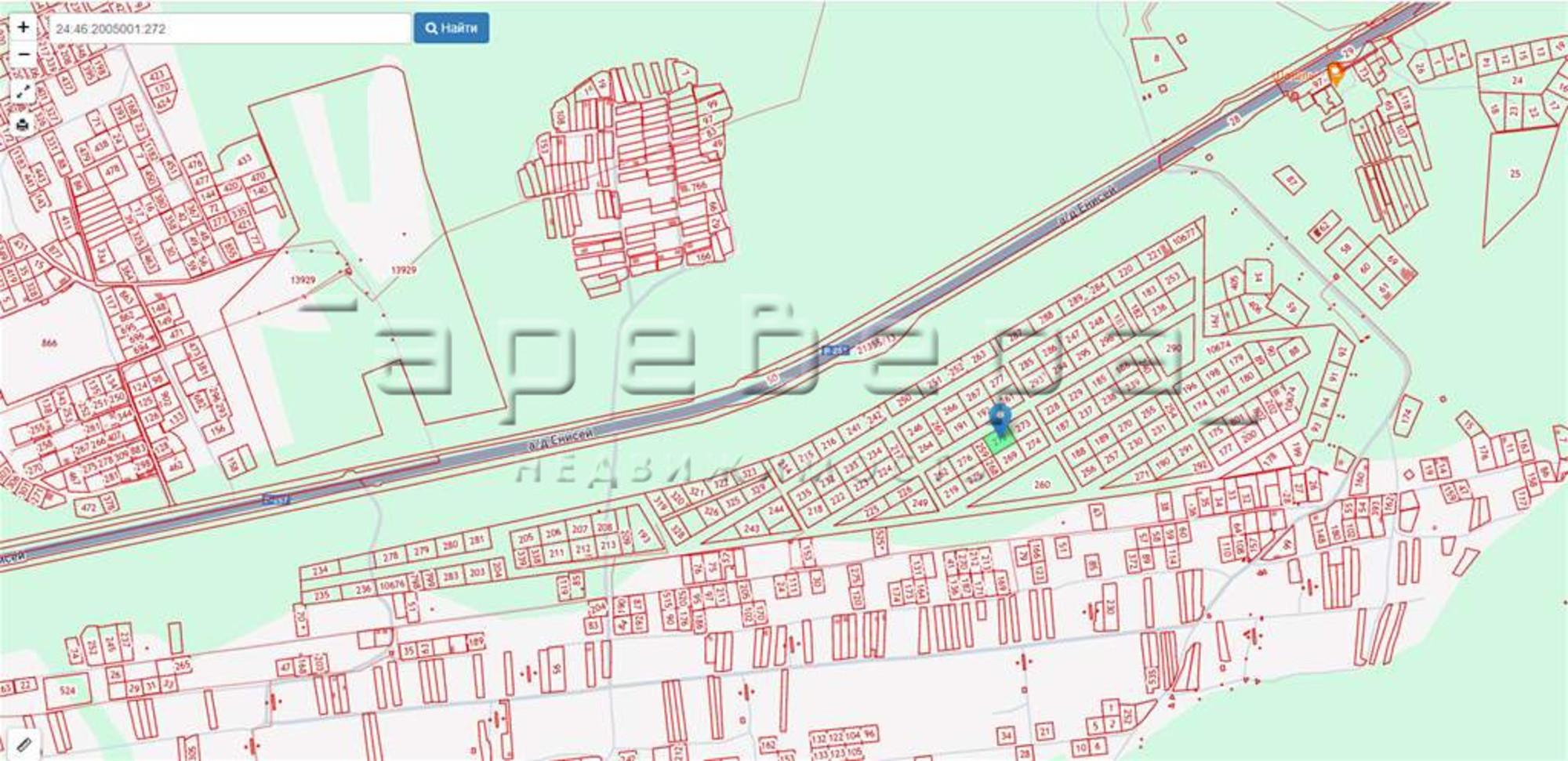Print the map using printer icon

coord(23,124)
